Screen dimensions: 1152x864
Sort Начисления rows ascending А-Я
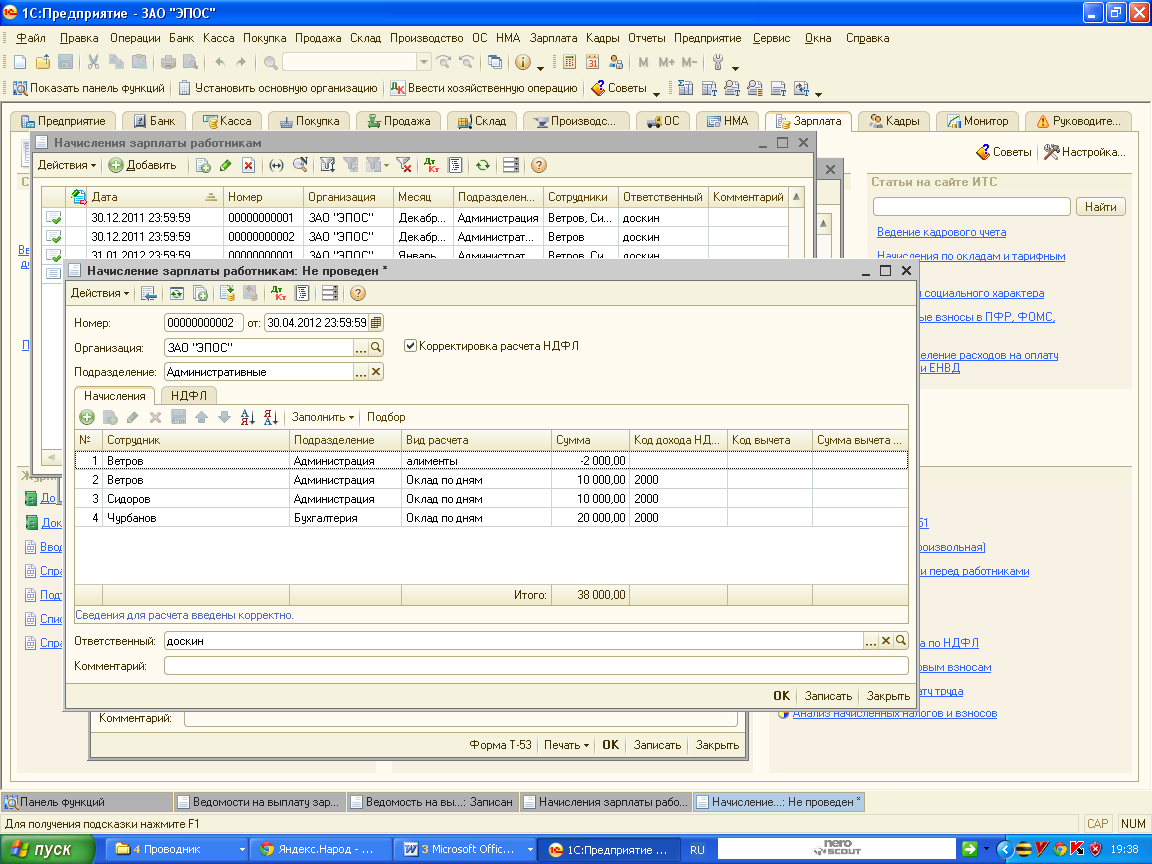coord(248,417)
